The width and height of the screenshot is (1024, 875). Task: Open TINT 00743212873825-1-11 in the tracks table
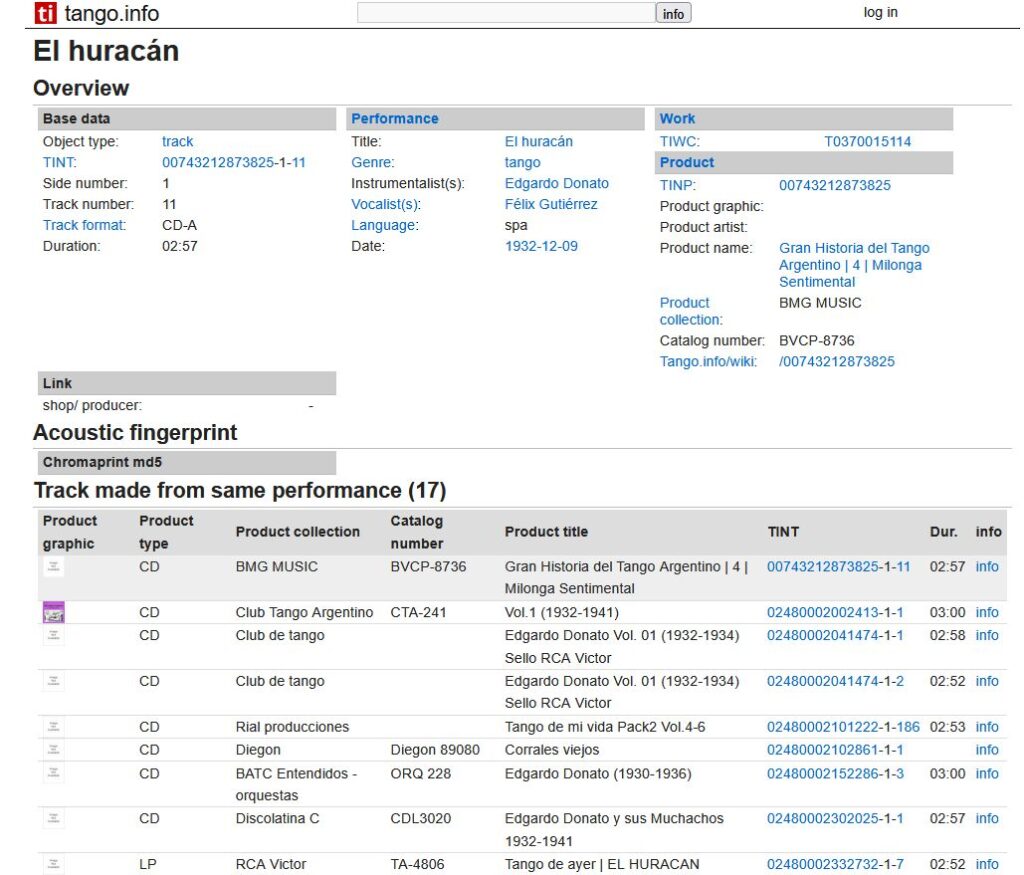[x=839, y=566]
